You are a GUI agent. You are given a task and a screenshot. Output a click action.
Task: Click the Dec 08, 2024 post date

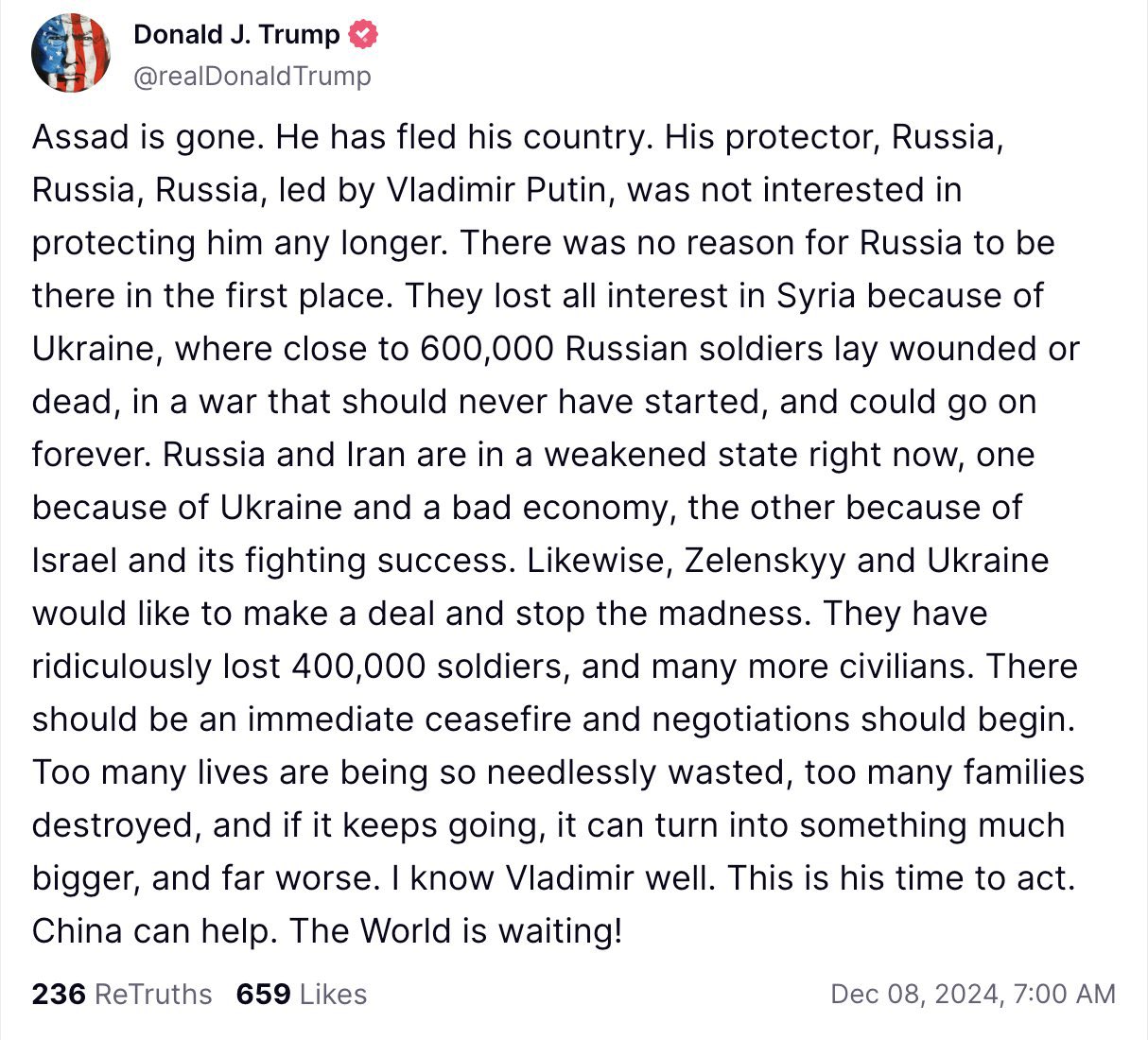coord(914,994)
